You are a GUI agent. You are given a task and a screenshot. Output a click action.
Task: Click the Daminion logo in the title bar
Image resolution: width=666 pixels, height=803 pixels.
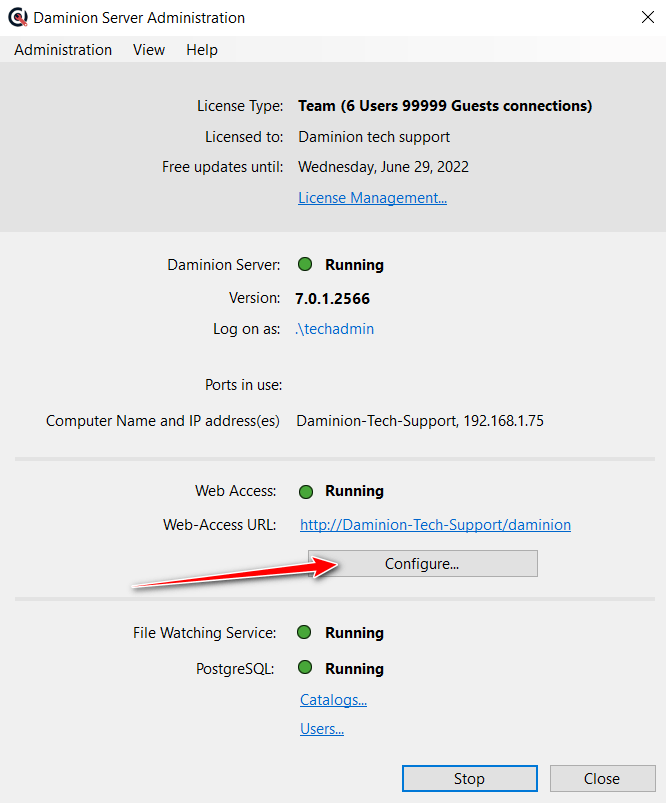17,18
